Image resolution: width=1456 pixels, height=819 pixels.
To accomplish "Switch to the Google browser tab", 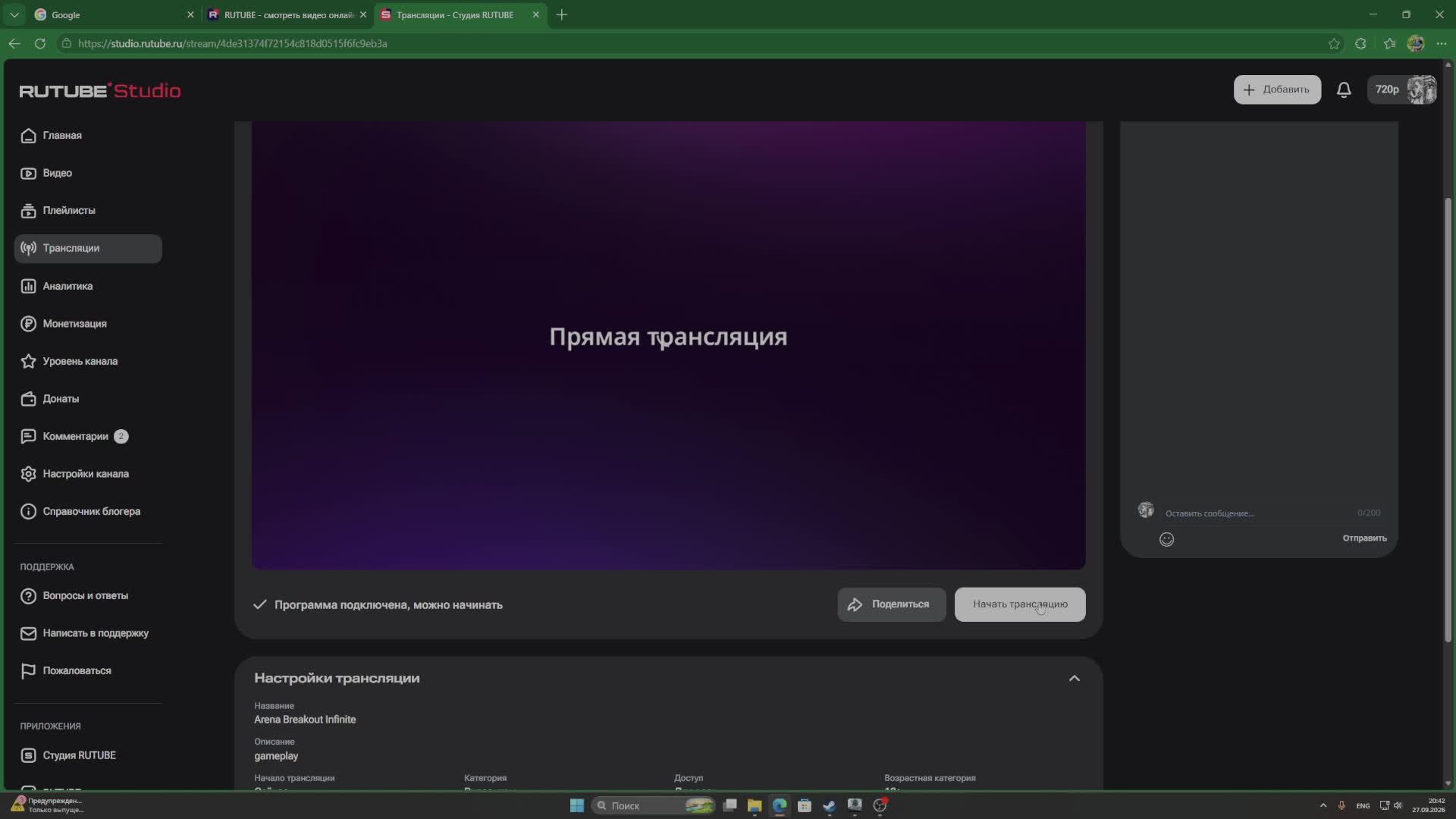I will pos(114,14).
